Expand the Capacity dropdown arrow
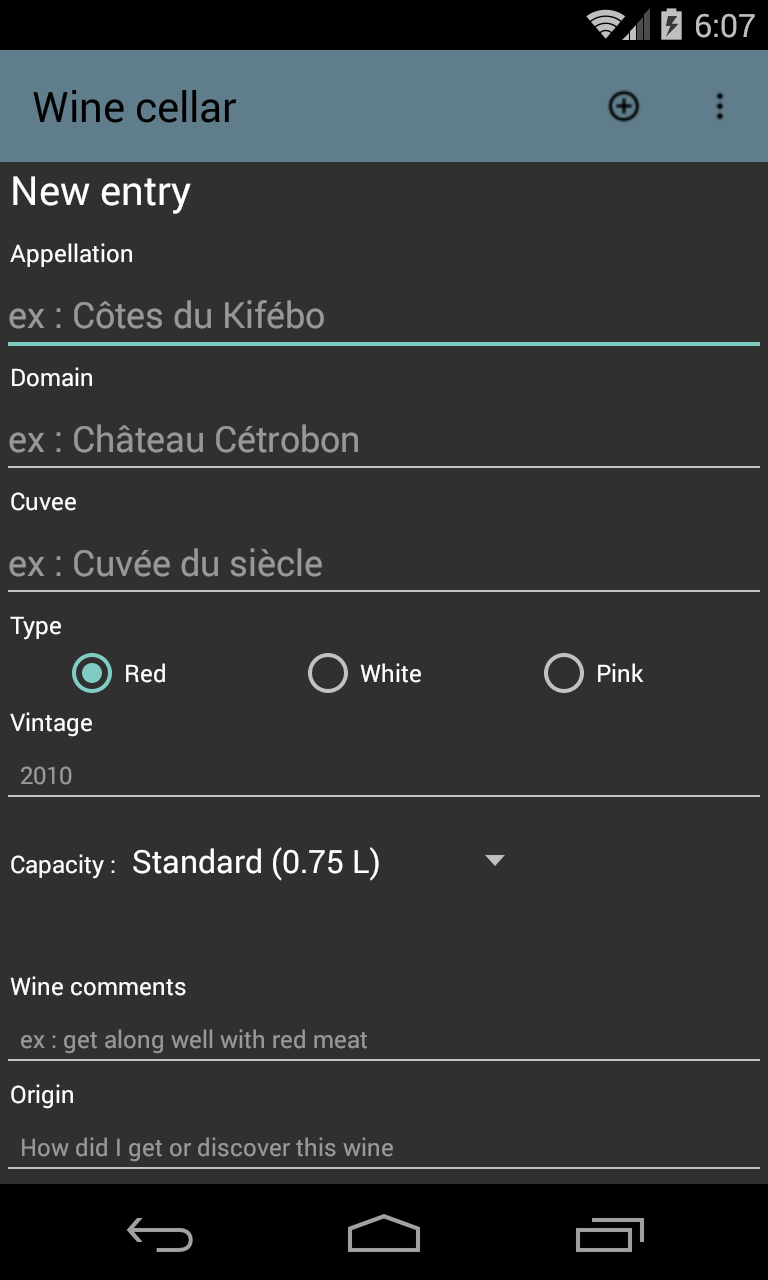The image size is (768, 1280). point(494,860)
